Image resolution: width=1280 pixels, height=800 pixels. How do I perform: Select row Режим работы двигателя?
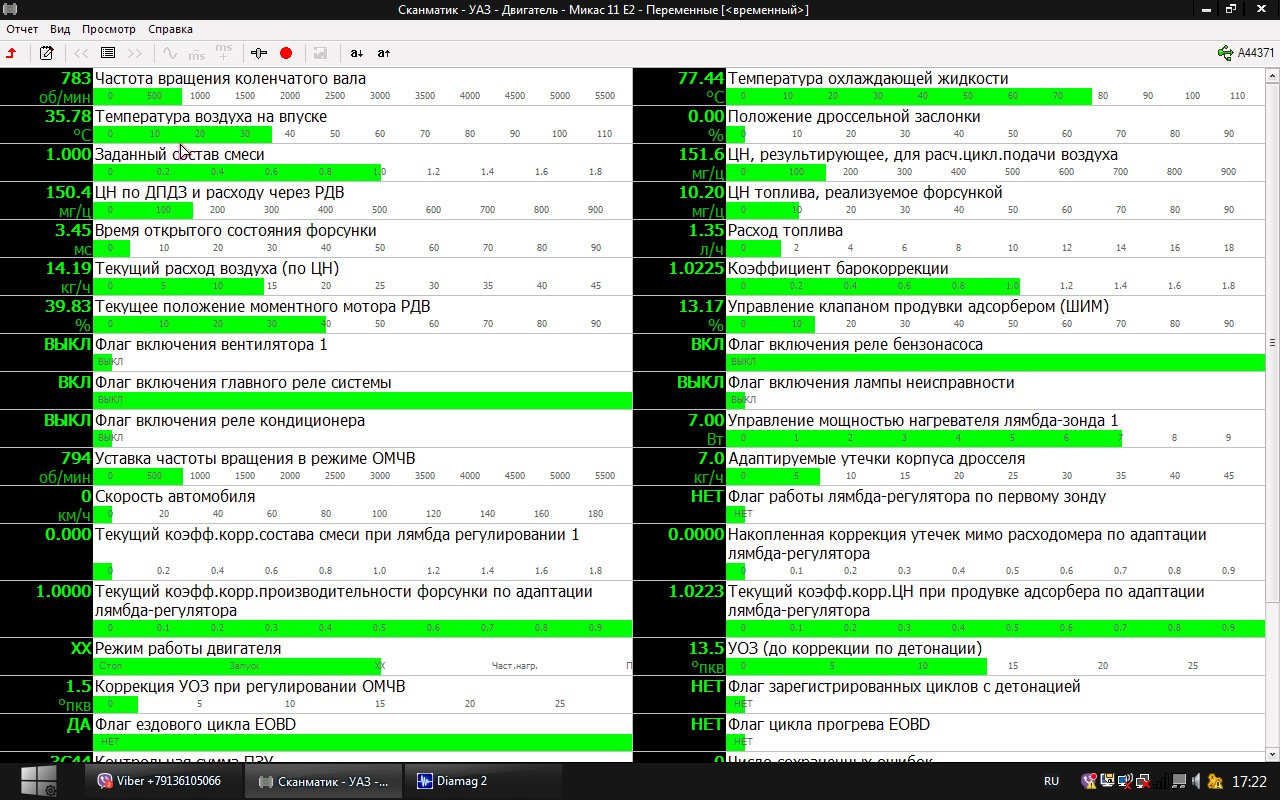tap(316, 657)
